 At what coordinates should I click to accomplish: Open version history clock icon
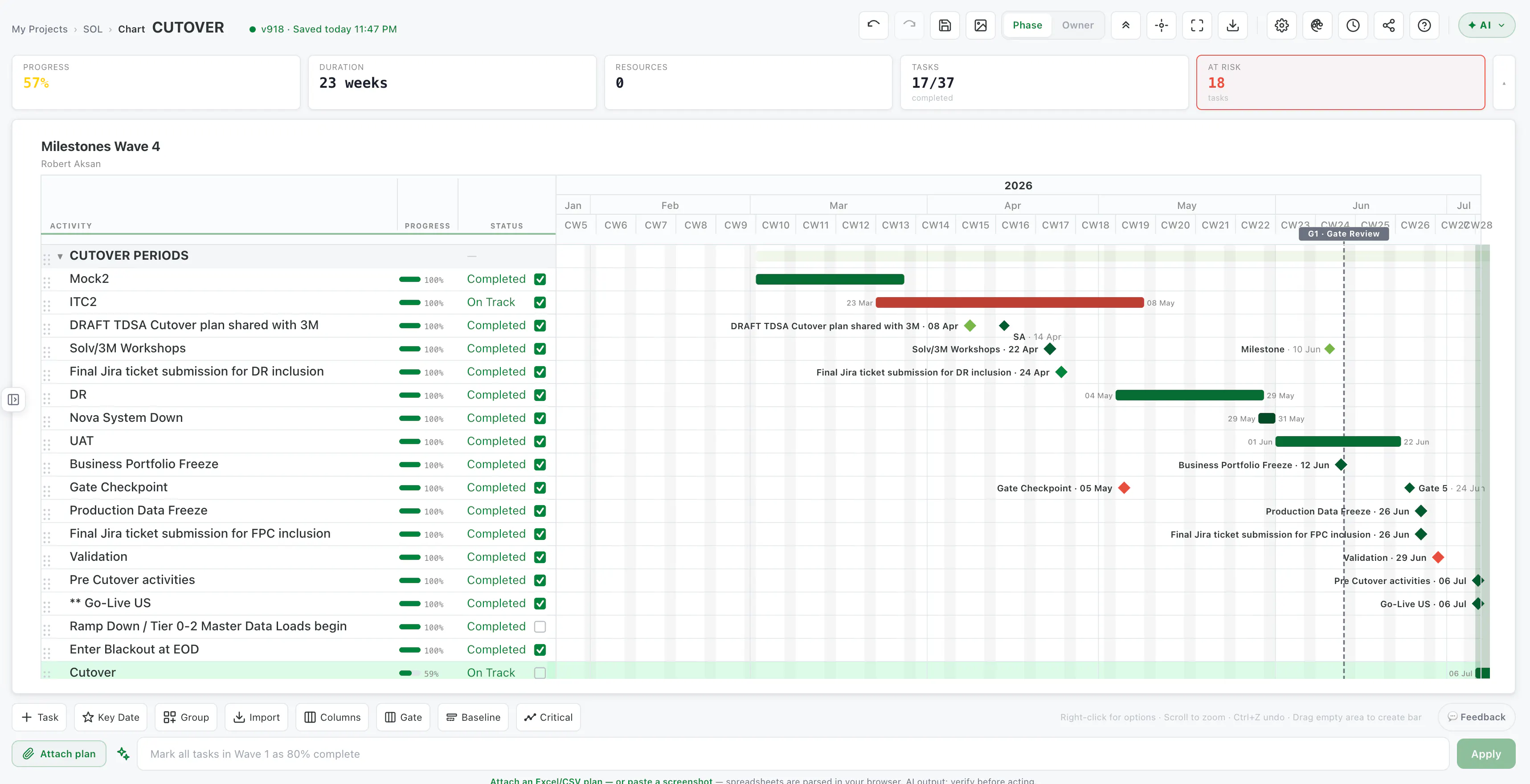pos(1352,25)
